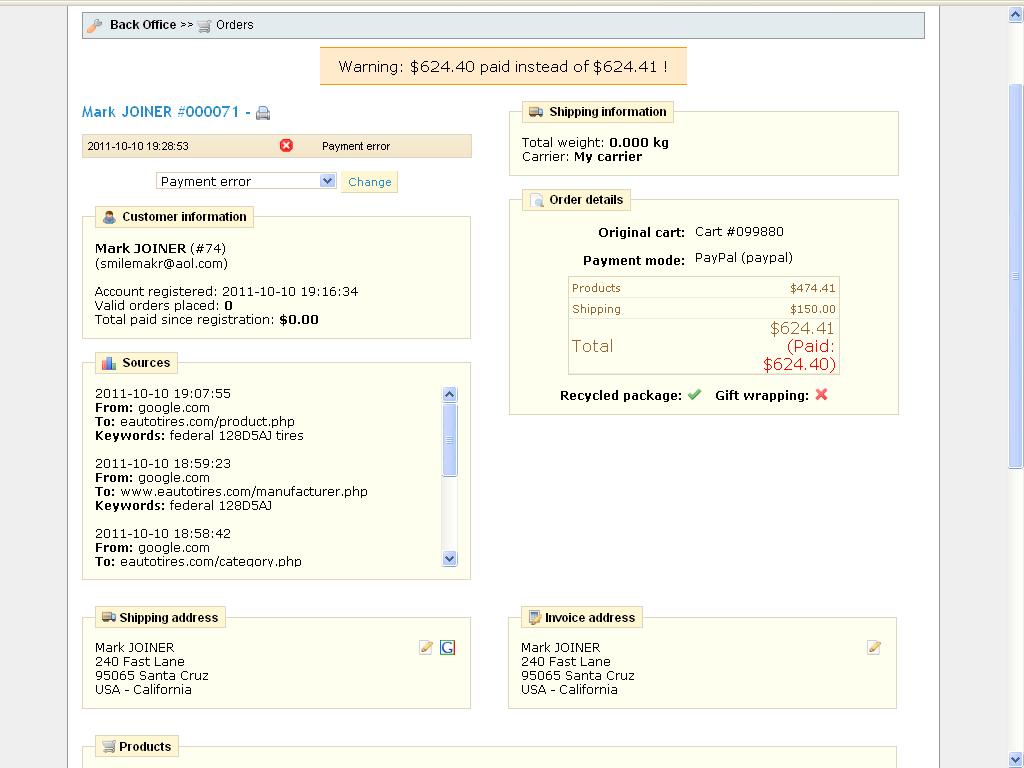Screen dimensions: 1024x768
Task: Click source URL eautotires.com/product.php
Action: coord(207,422)
